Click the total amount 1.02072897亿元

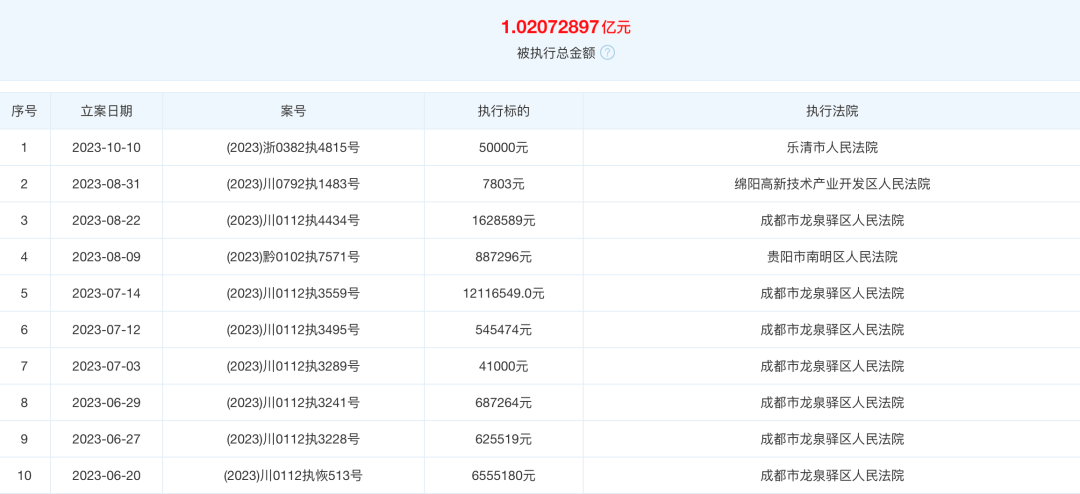[566, 27]
